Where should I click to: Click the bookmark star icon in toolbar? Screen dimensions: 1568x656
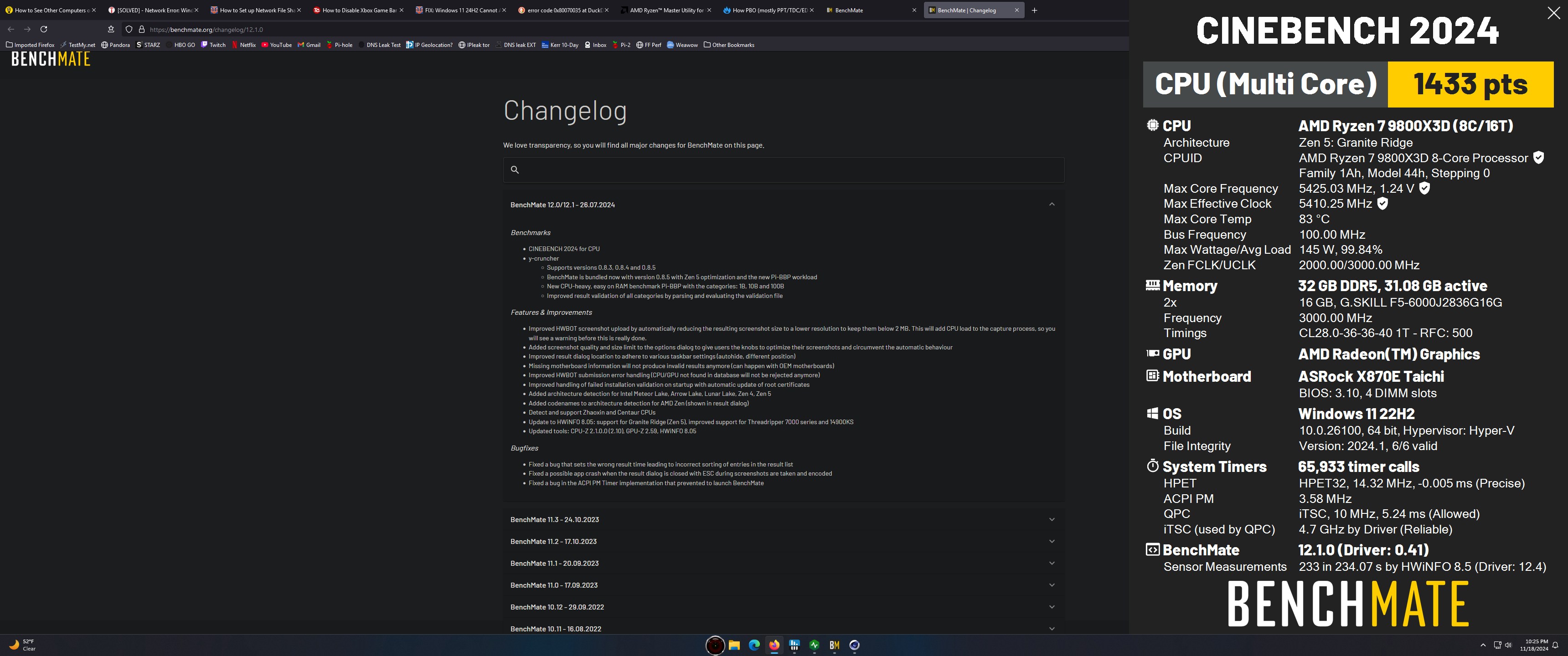(111, 29)
